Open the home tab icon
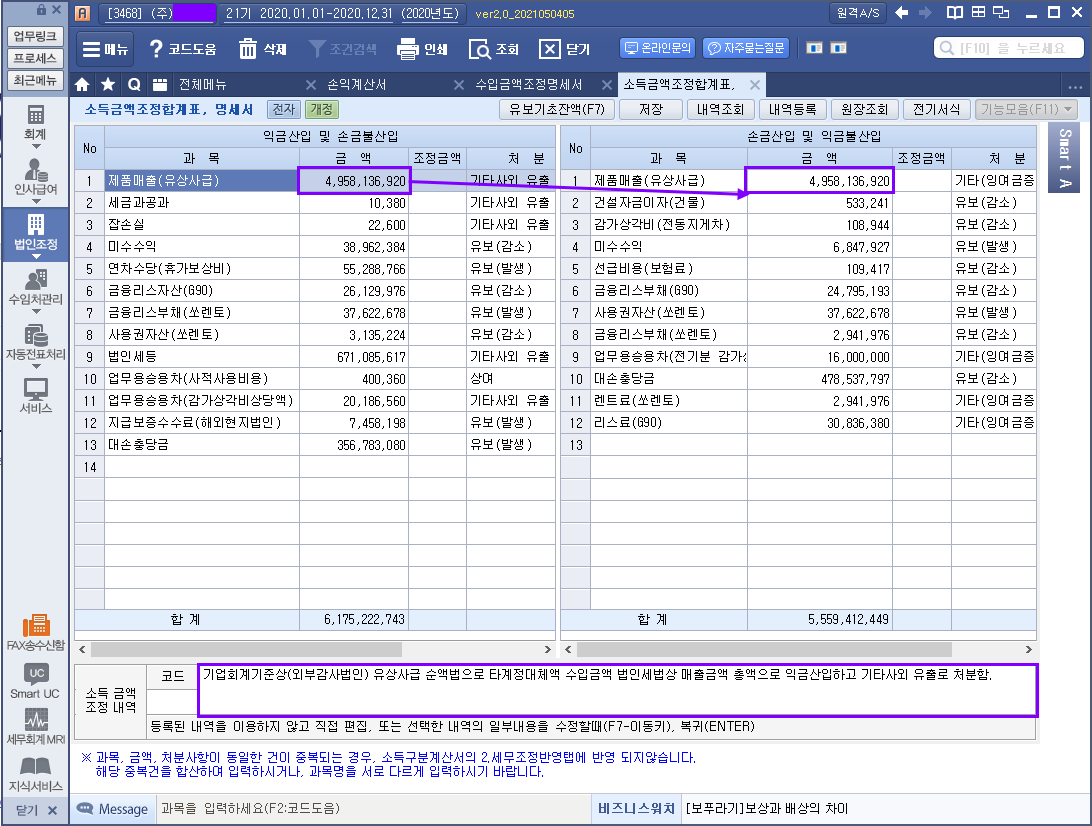1092x826 pixels. click(x=82, y=85)
